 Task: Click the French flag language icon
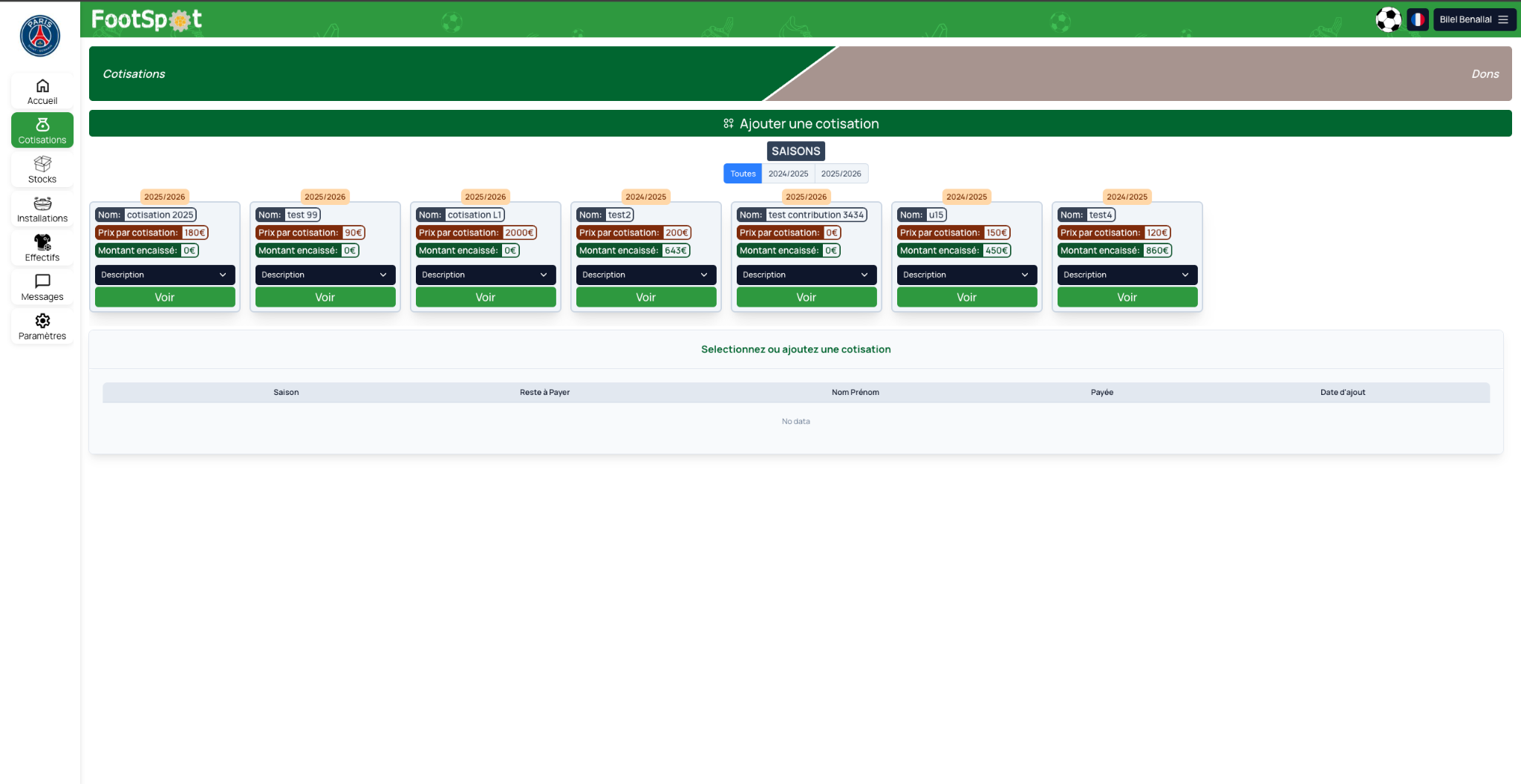coord(1418,19)
